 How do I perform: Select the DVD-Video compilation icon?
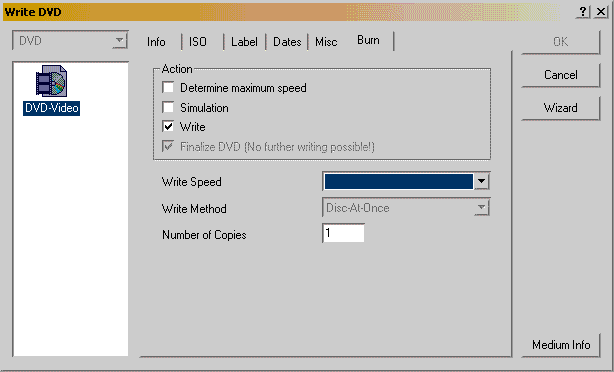[x=51, y=81]
